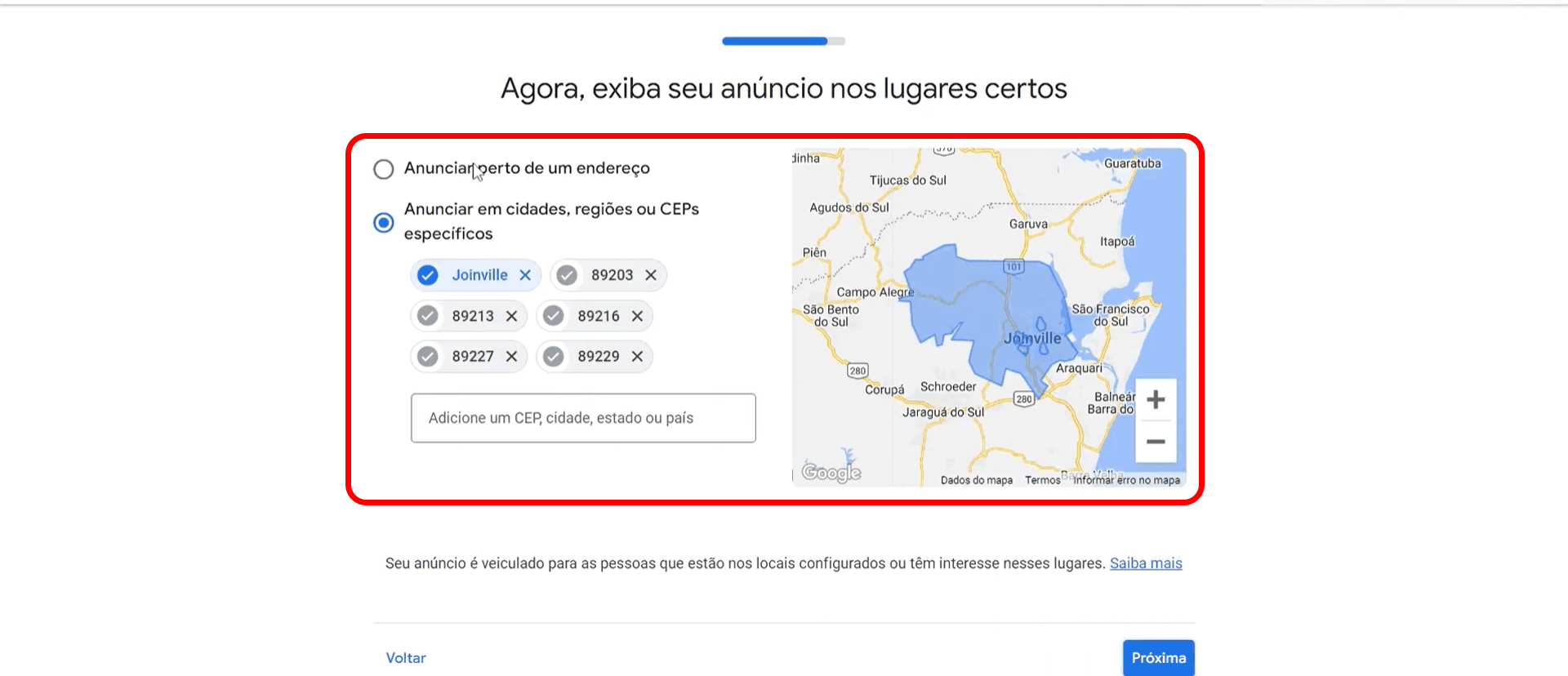Toggle the Joinville blue checkmark
The width and height of the screenshot is (1568, 676).
428,275
